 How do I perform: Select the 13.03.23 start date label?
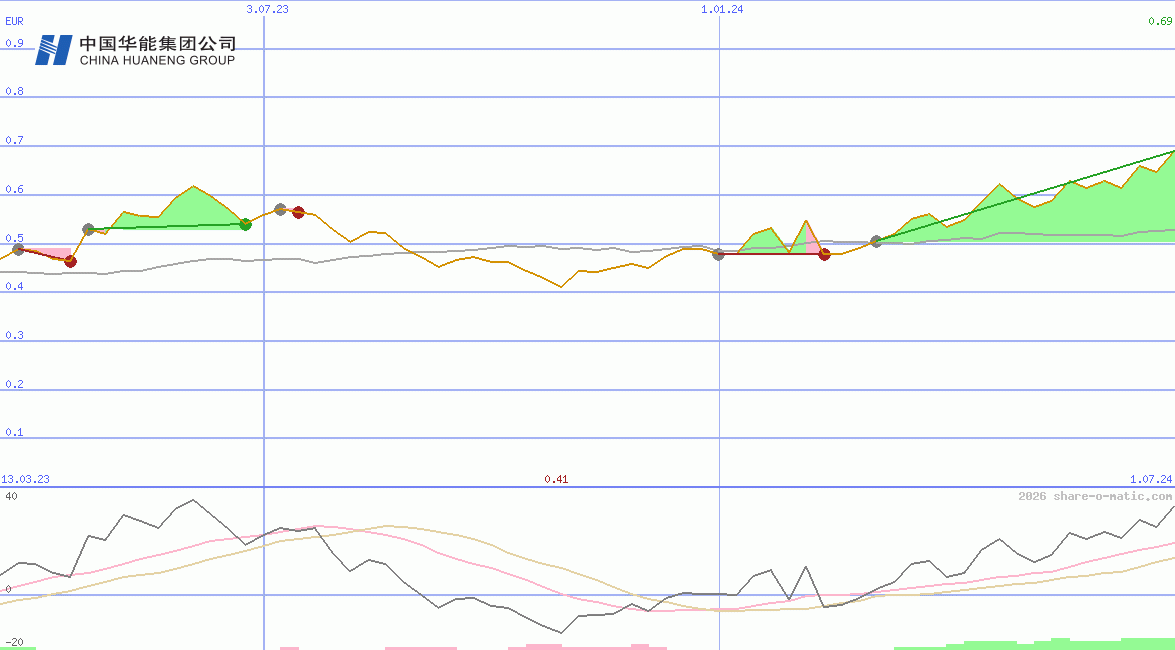[26, 479]
